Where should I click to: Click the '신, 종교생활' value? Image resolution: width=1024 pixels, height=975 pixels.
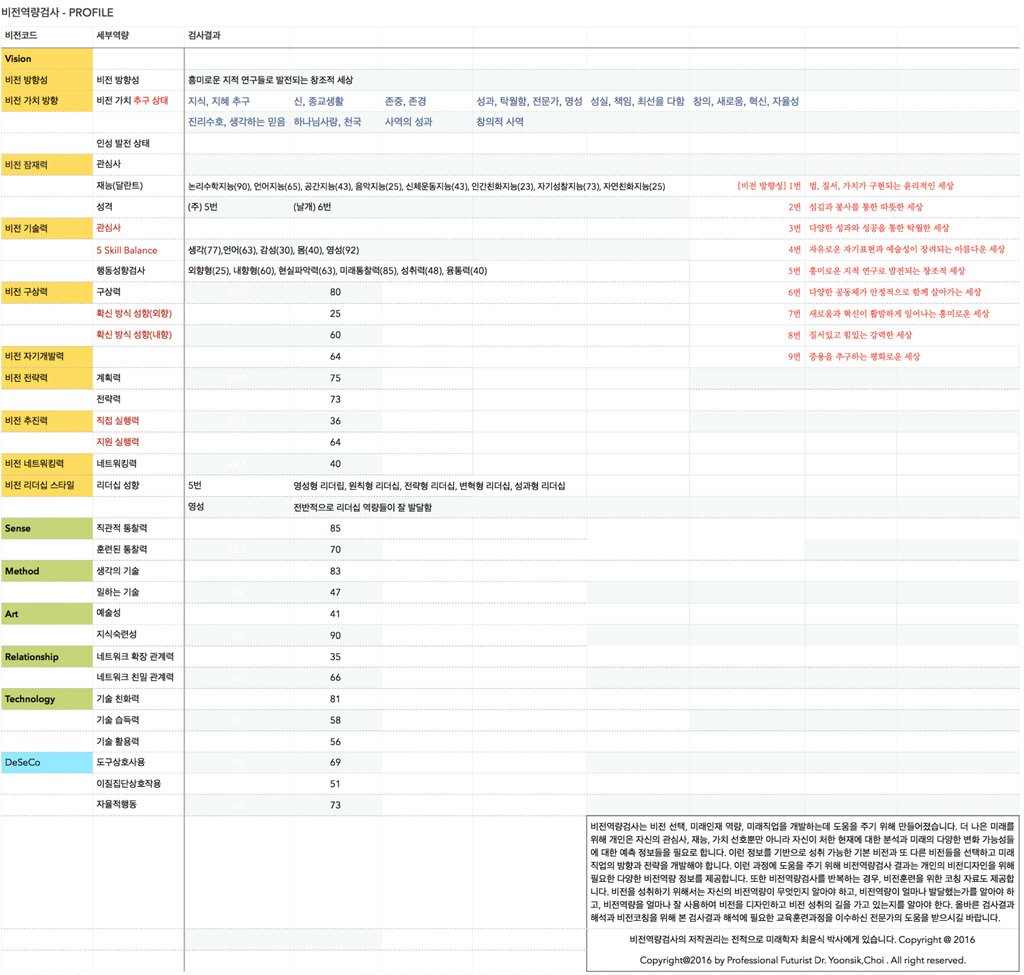click(x=319, y=101)
